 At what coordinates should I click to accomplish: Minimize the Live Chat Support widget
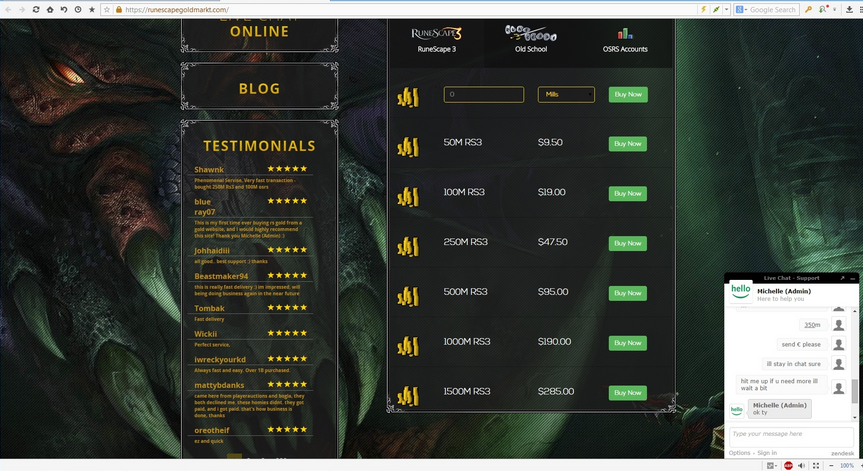point(852,278)
